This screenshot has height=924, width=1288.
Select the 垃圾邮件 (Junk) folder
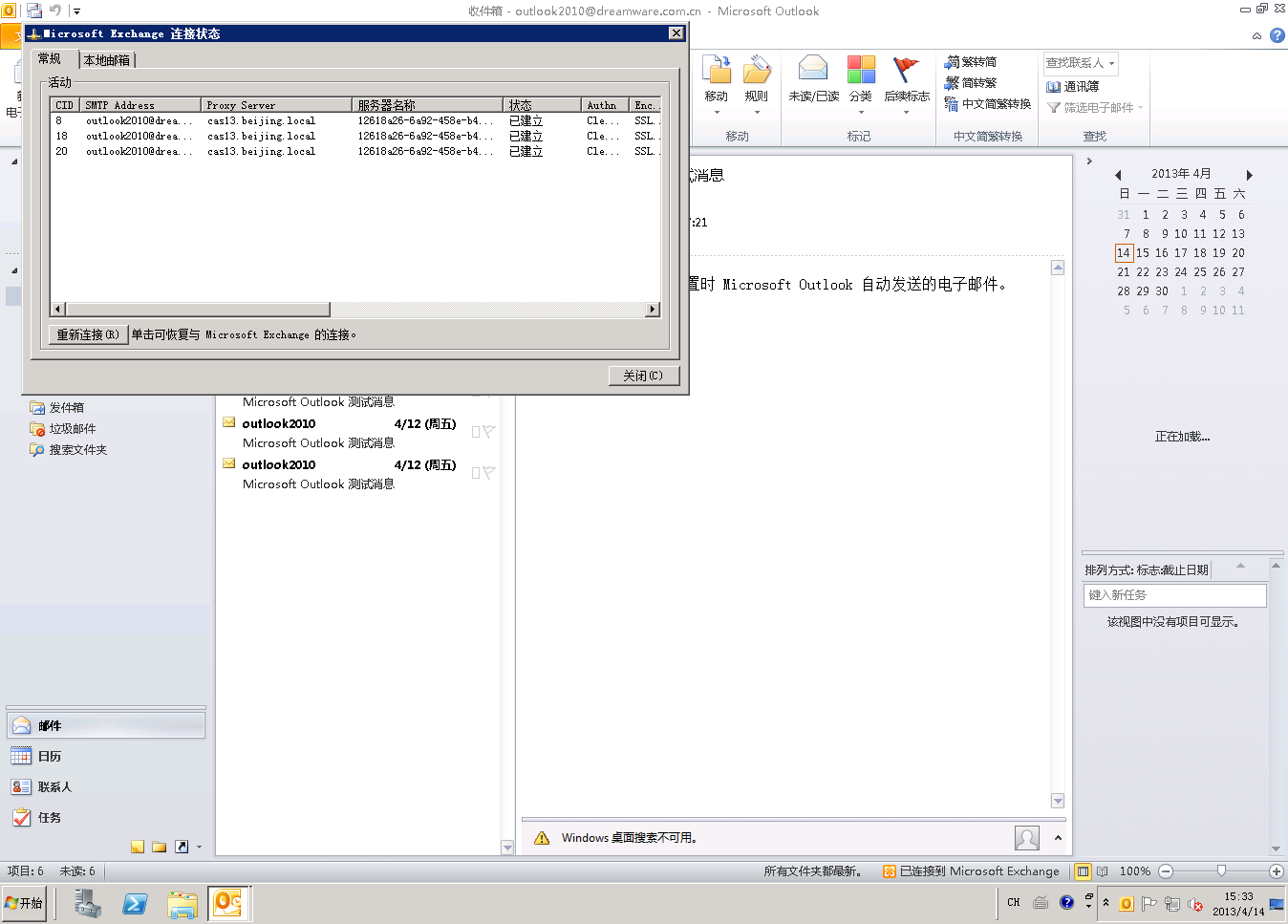(63, 429)
